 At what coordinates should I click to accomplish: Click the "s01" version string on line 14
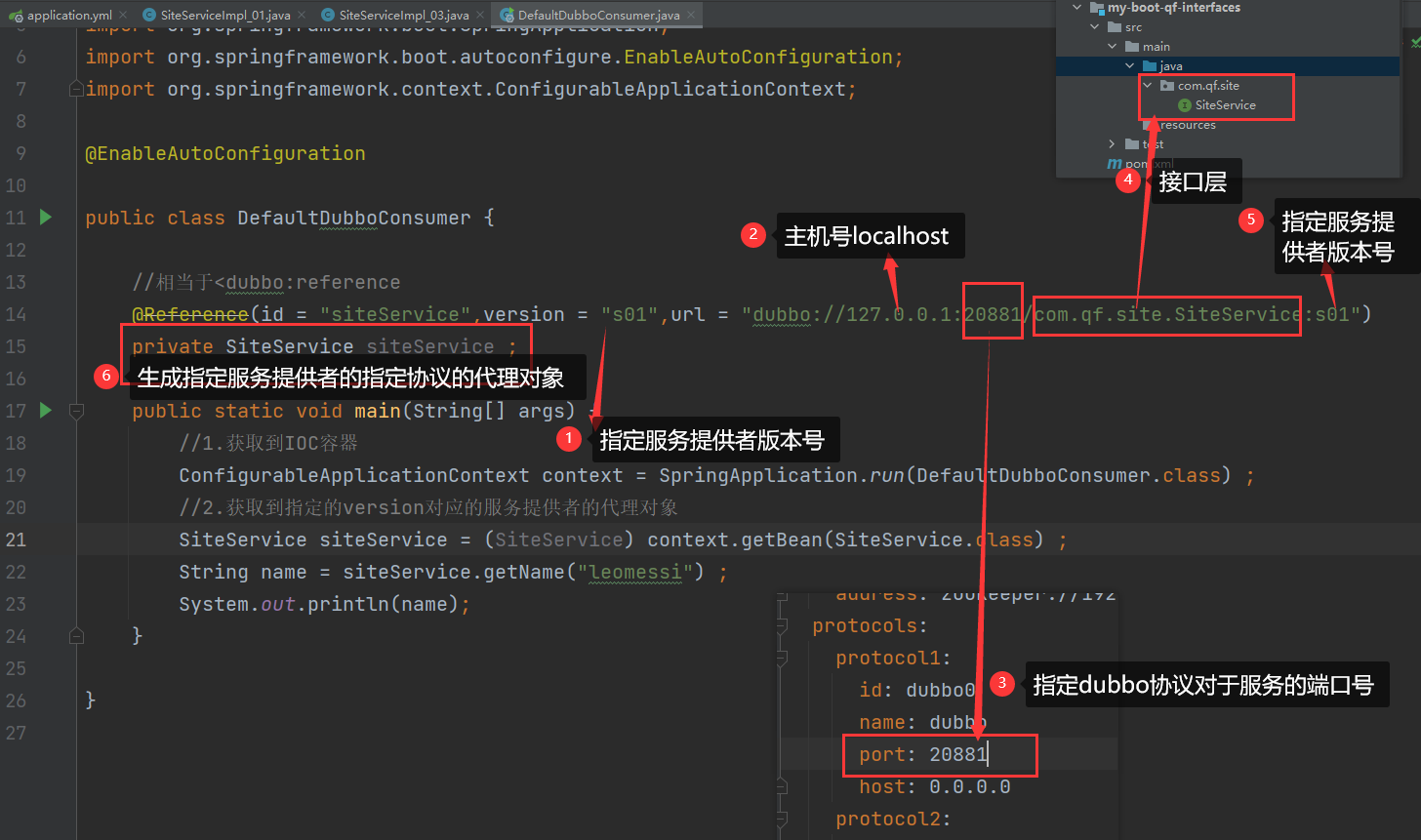[x=630, y=314]
